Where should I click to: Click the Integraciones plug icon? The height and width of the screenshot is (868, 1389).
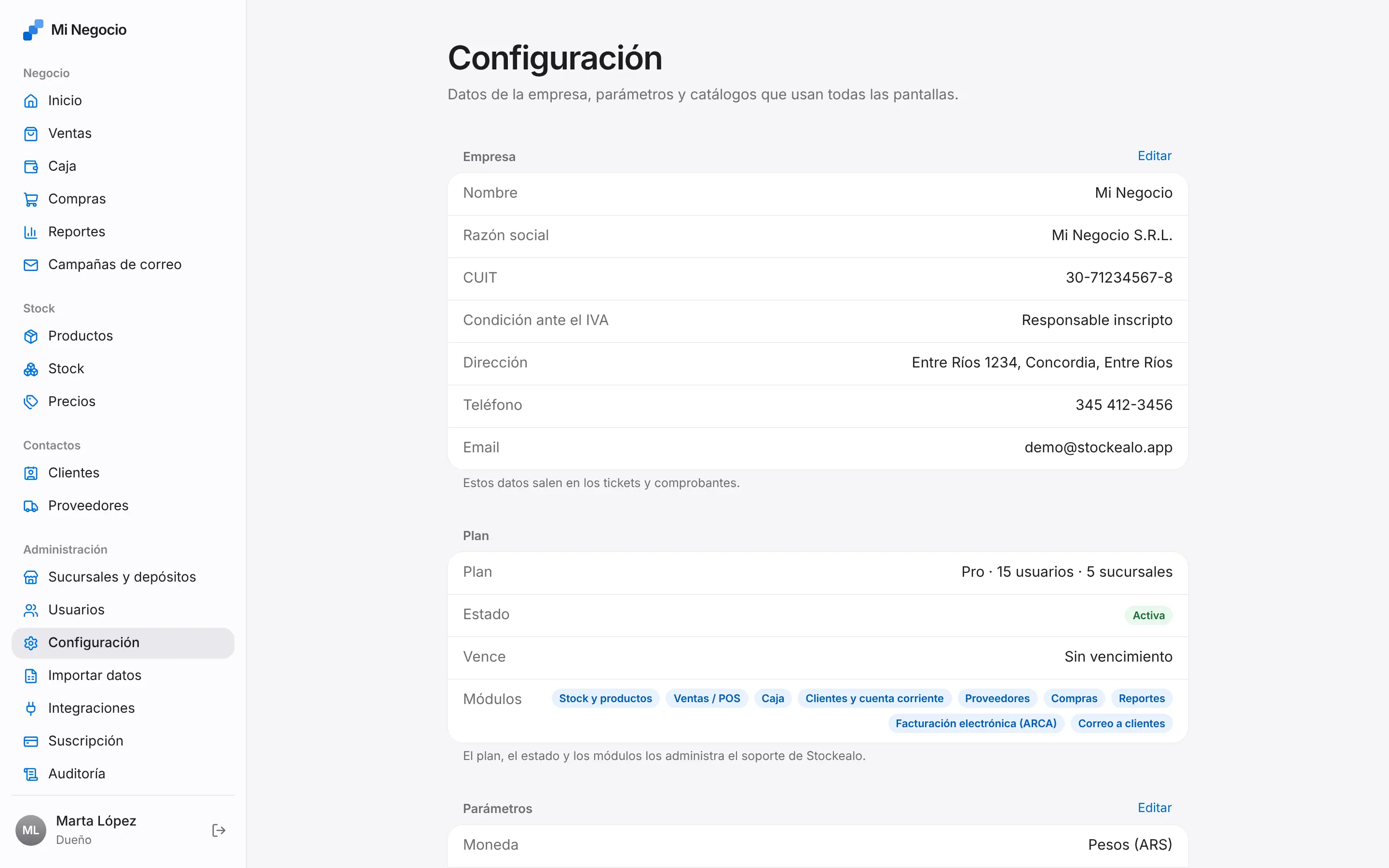31,708
